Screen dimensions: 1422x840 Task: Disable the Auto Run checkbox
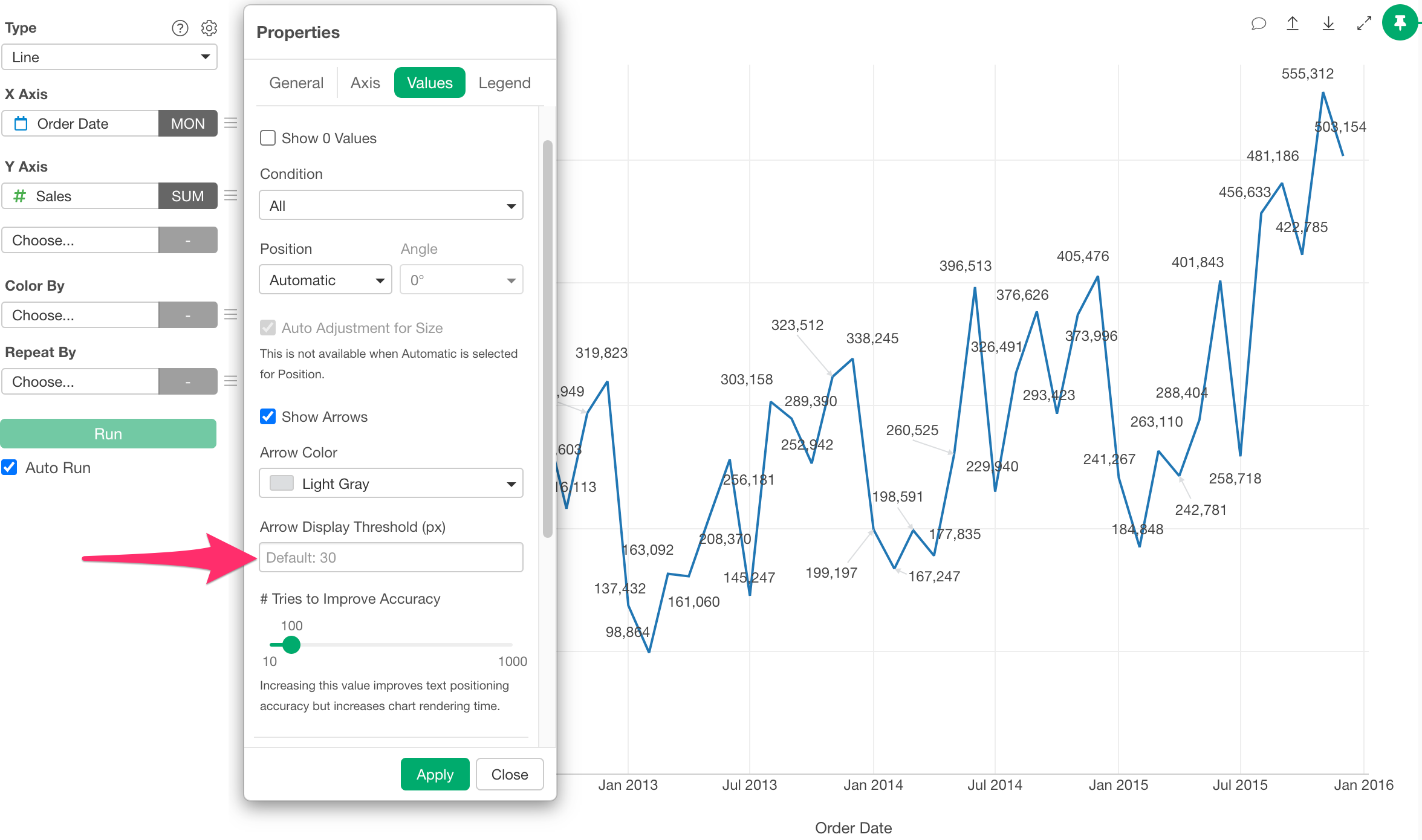click(x=9, y=467)
